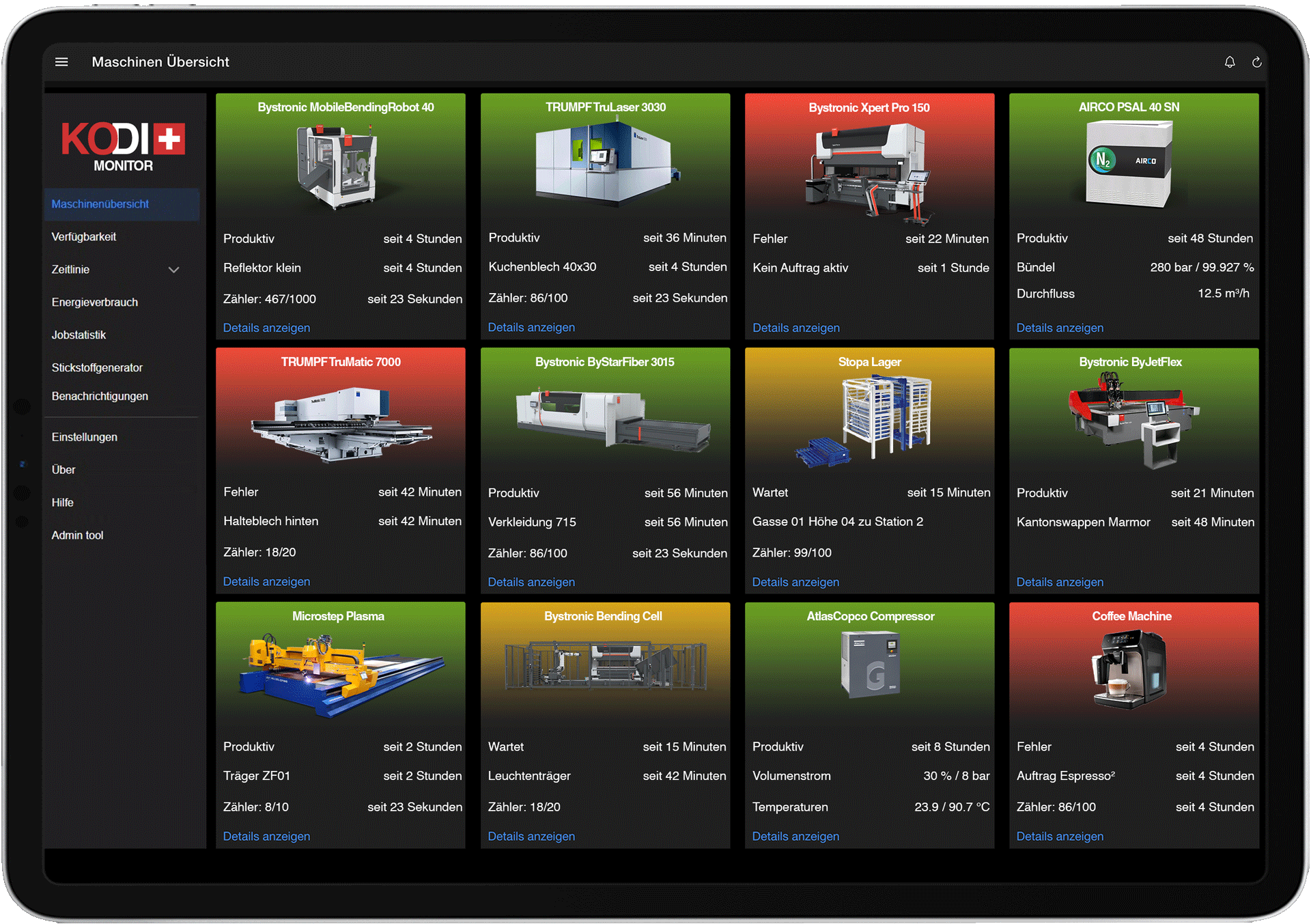The height and width of the screenshot is (924, 1311).
Task: Click the TruMatic 7000 machine image
Action: click(341, 424)
